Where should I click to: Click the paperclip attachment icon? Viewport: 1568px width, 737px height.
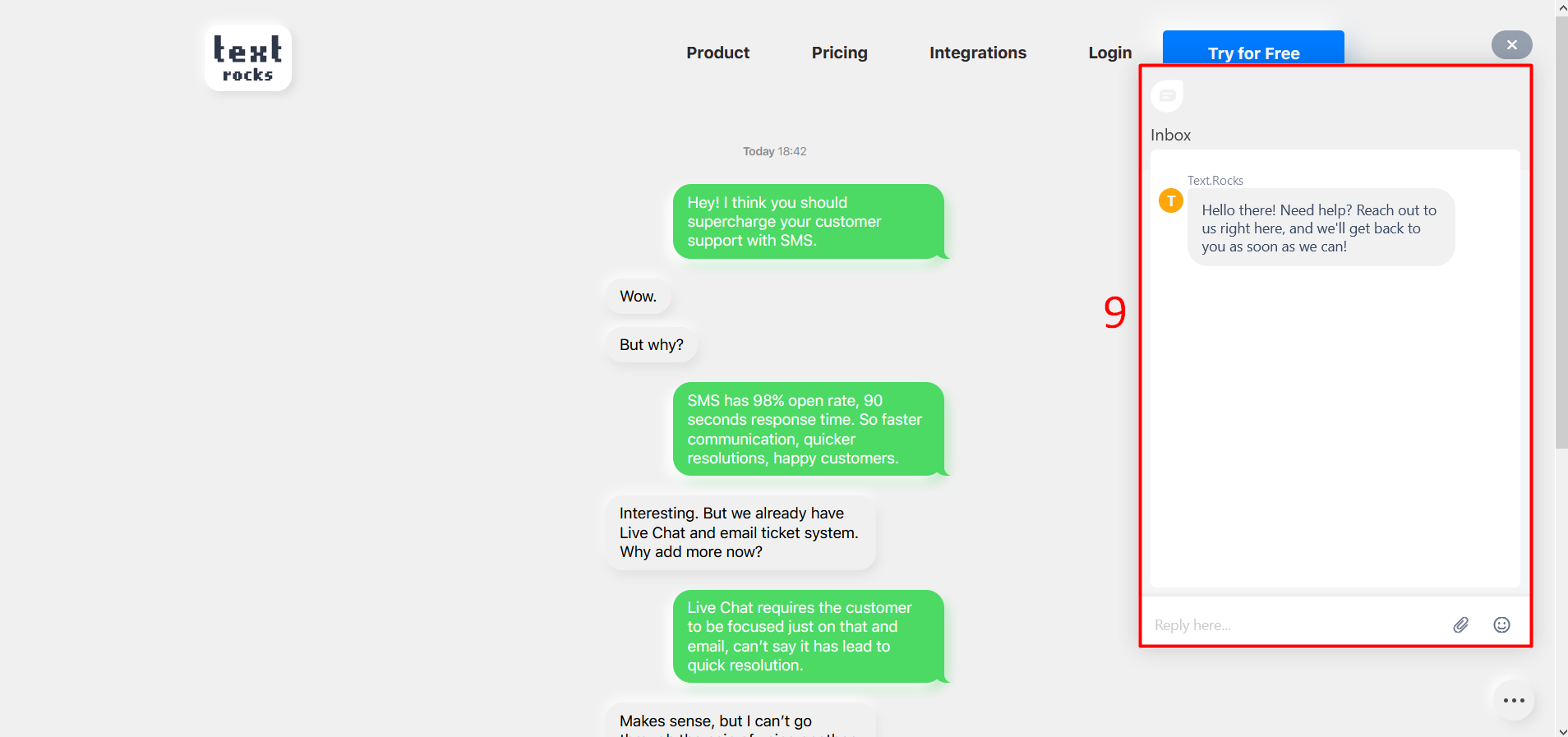coord(1460,625)
